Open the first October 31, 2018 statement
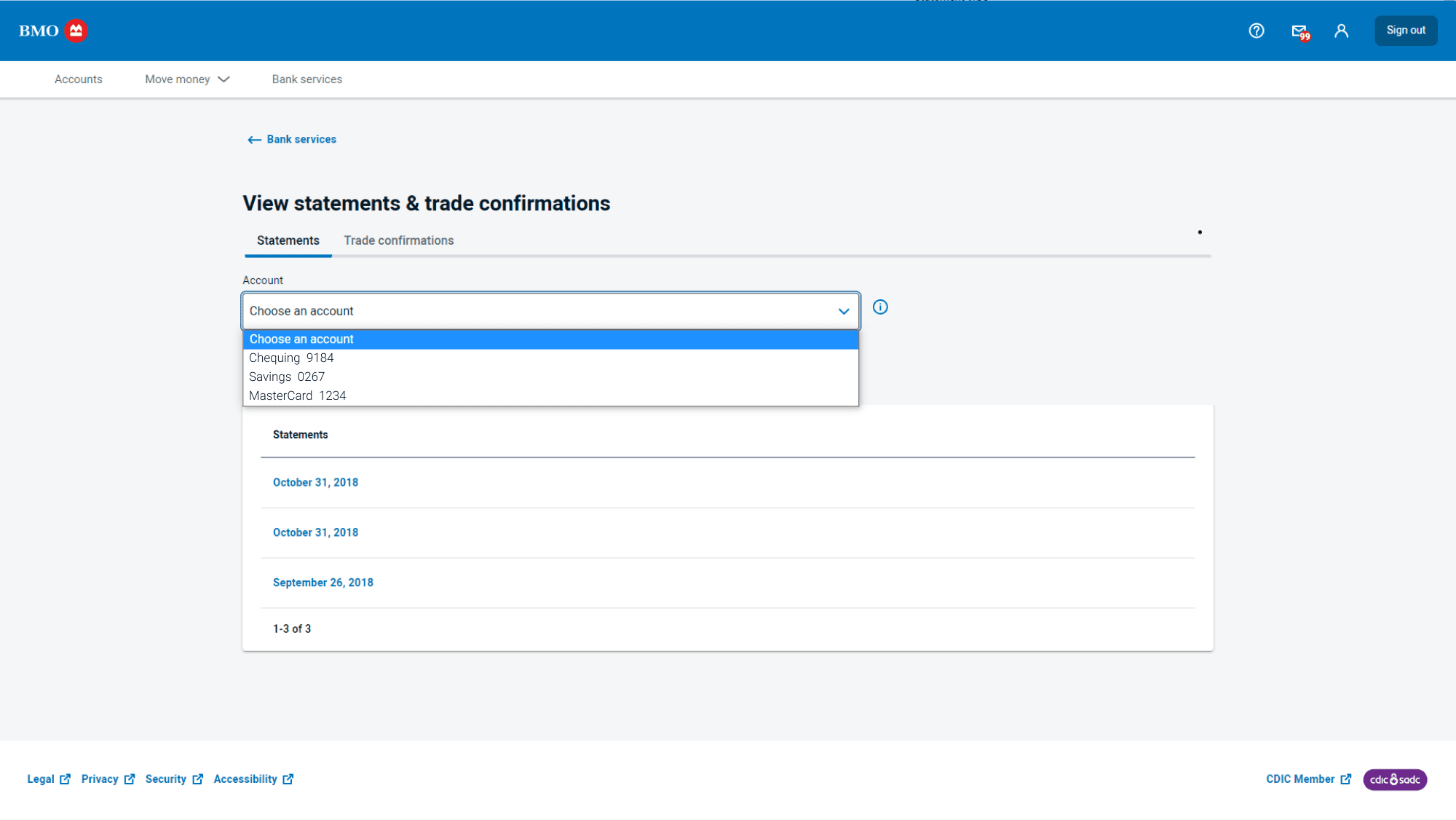1456x820 pixels. tap(315, 482)
